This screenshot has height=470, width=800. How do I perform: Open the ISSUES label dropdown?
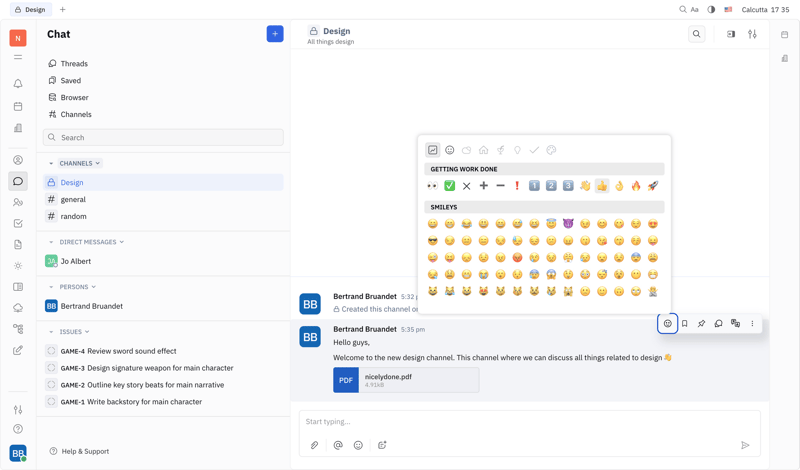74,332
